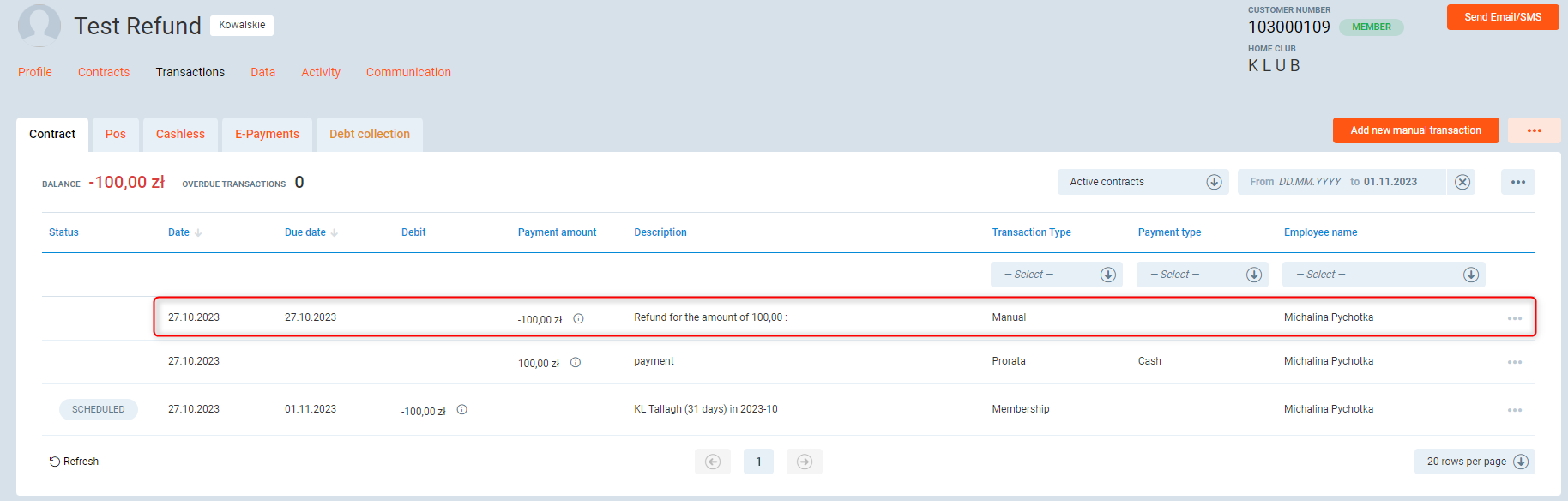The image size is (1568, 501).
Task: Go to next page arrow
Action: click(x=804, y=462)
